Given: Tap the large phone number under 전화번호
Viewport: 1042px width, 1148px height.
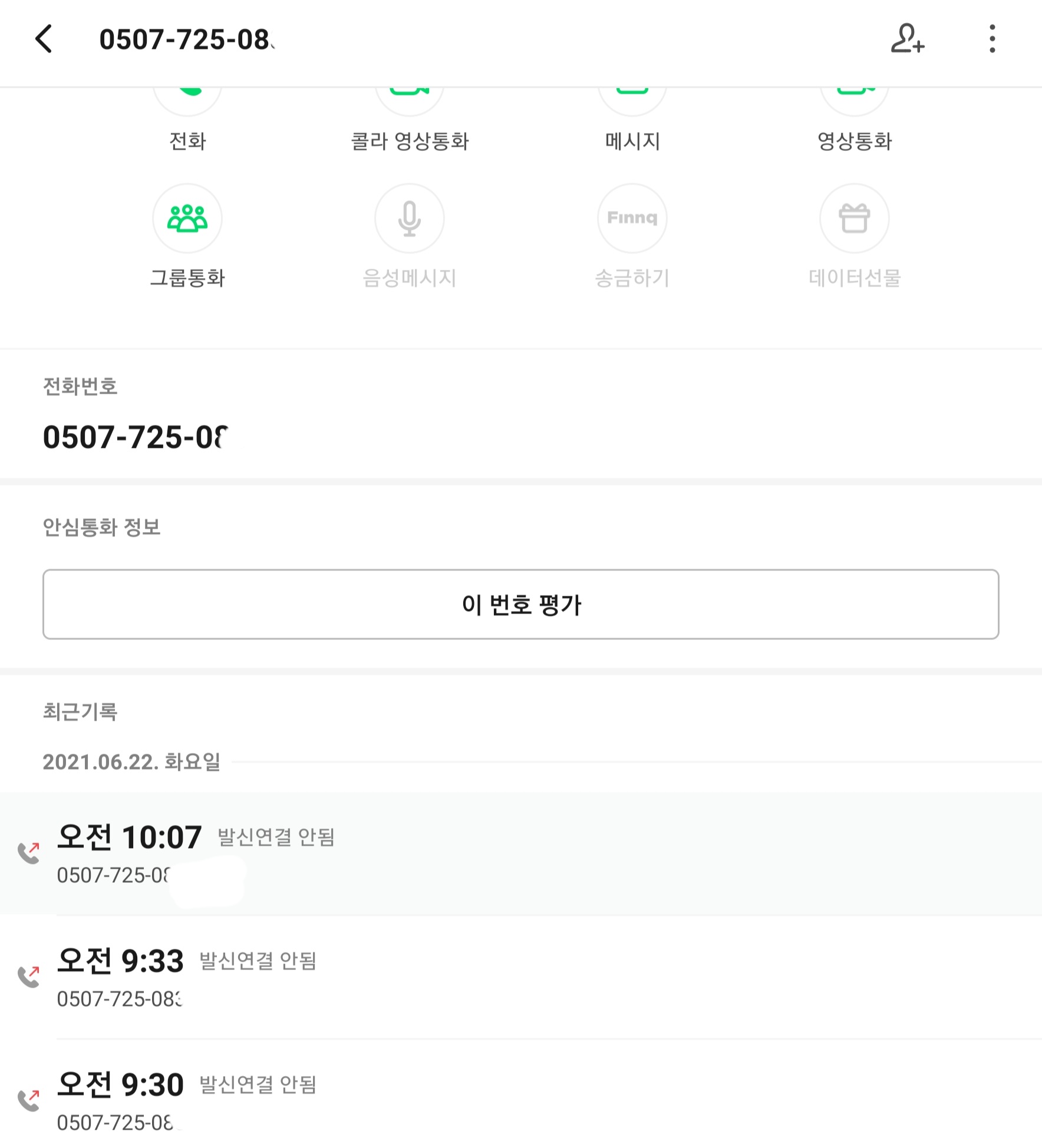Looking at the screenshot, I should [x=136, y=437].
